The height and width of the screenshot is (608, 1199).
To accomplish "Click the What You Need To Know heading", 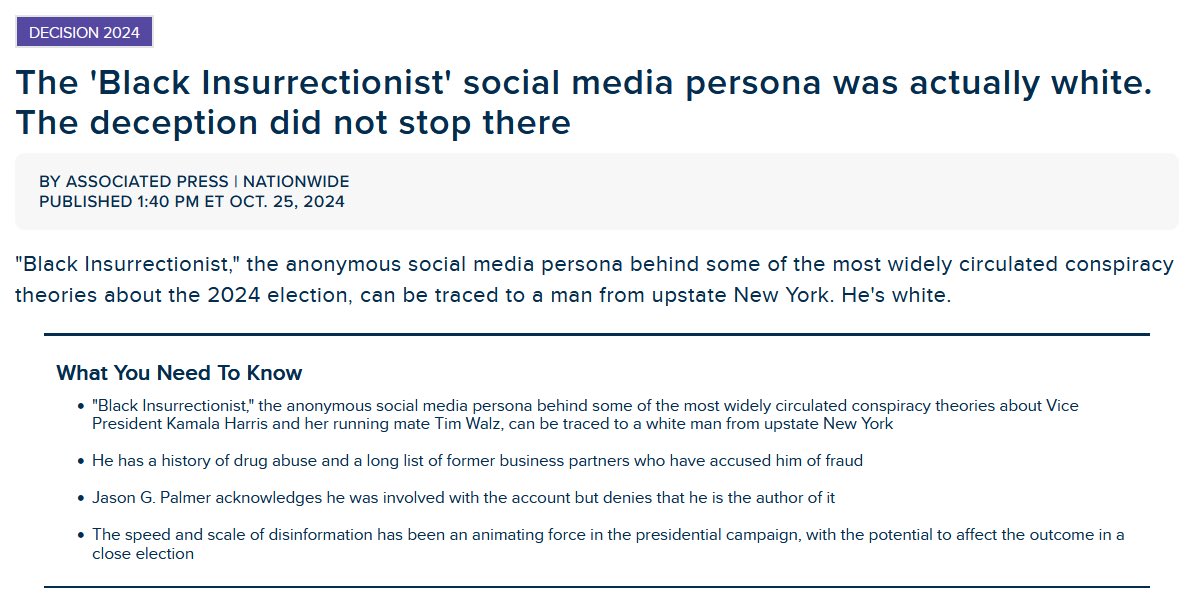I will [x=179, y=373].
